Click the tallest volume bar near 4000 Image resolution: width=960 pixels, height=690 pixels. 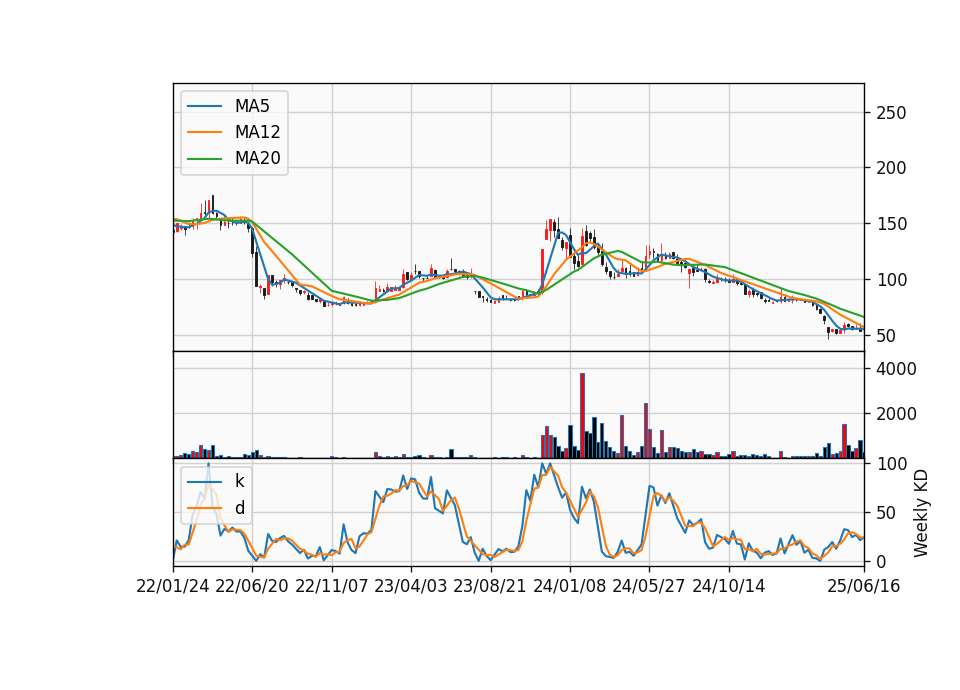(x=582, y=416)
